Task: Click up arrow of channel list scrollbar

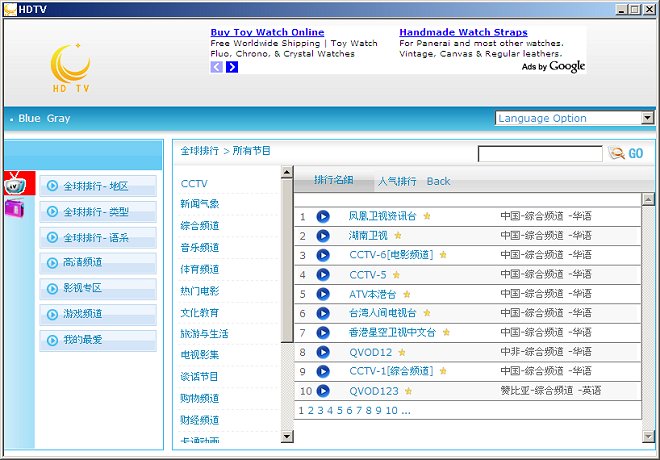Action: [x=648, y=199]
